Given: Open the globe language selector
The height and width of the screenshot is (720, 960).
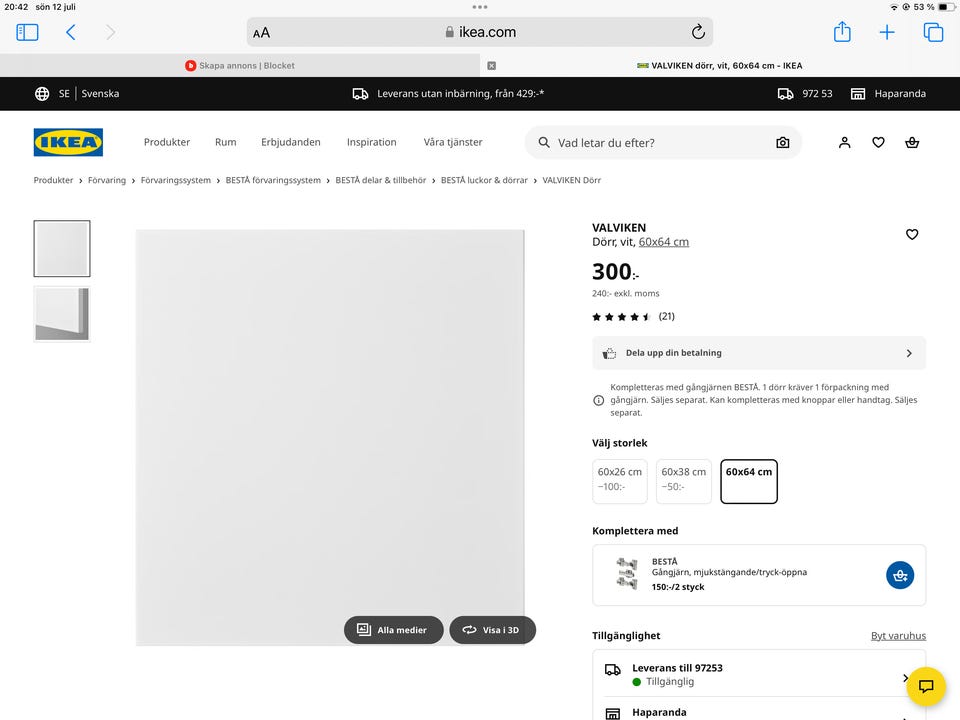Looking at the screenshot, I should pos(42,94).
